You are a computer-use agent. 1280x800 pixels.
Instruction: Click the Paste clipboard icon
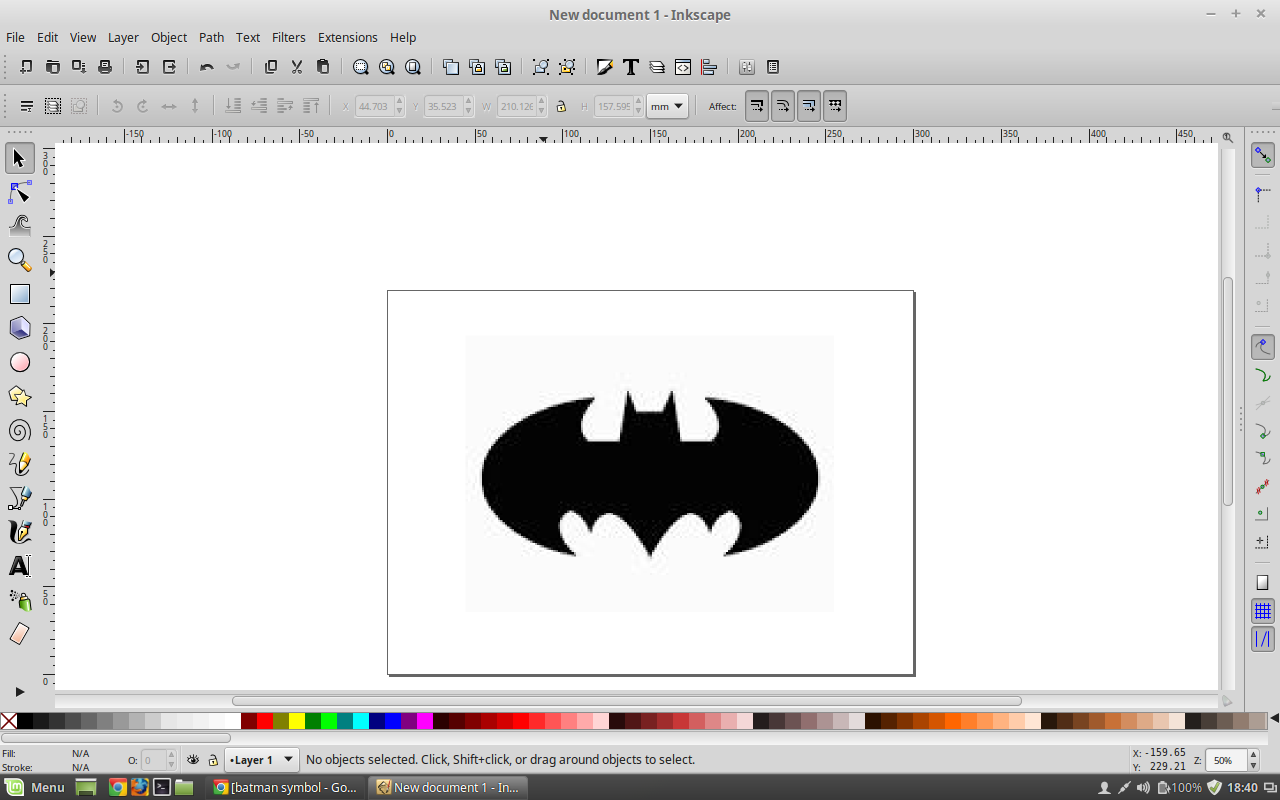[x=323, y=67]
